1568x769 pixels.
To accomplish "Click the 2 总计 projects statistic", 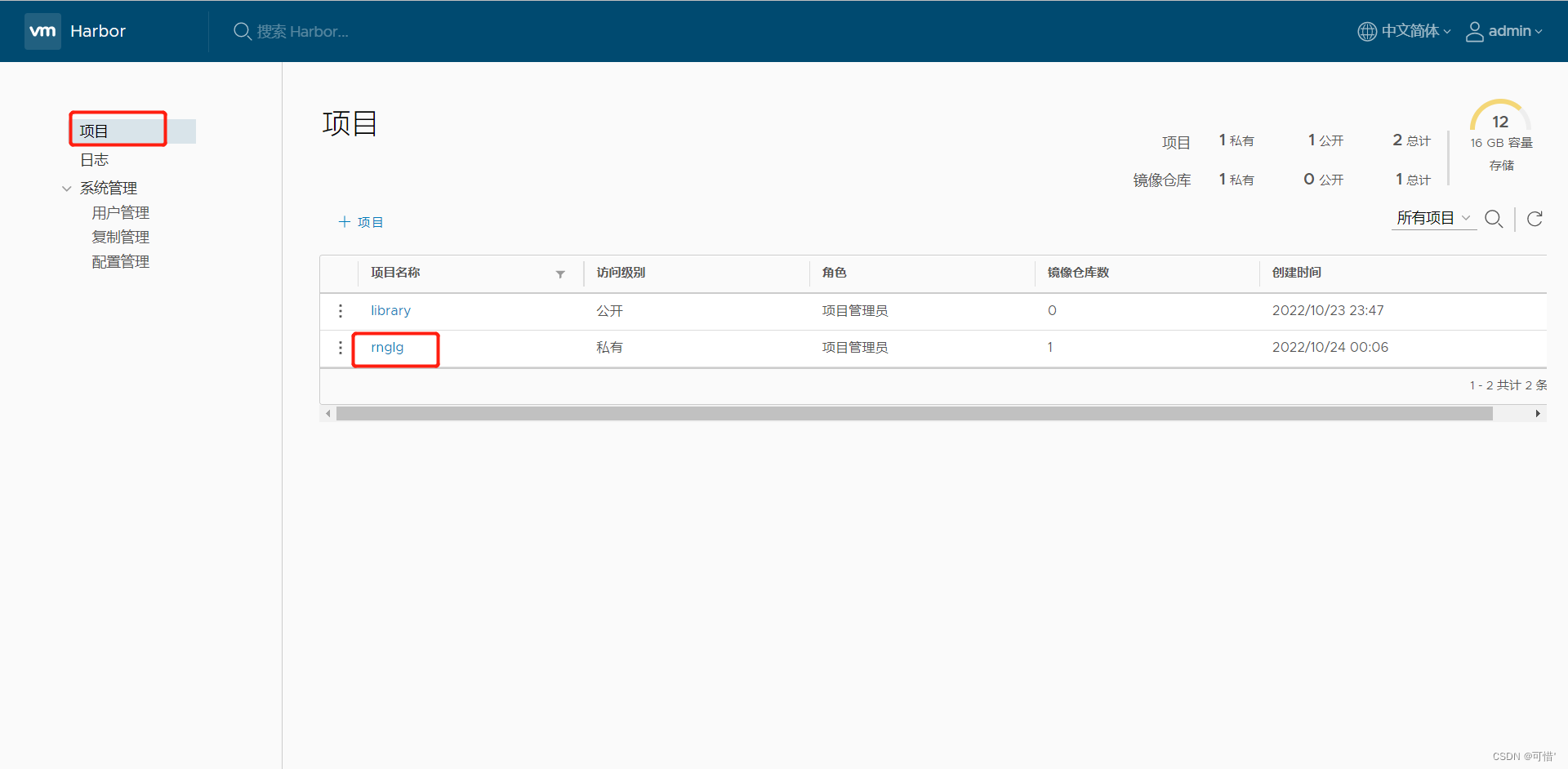I will [x=1411, y=140].
